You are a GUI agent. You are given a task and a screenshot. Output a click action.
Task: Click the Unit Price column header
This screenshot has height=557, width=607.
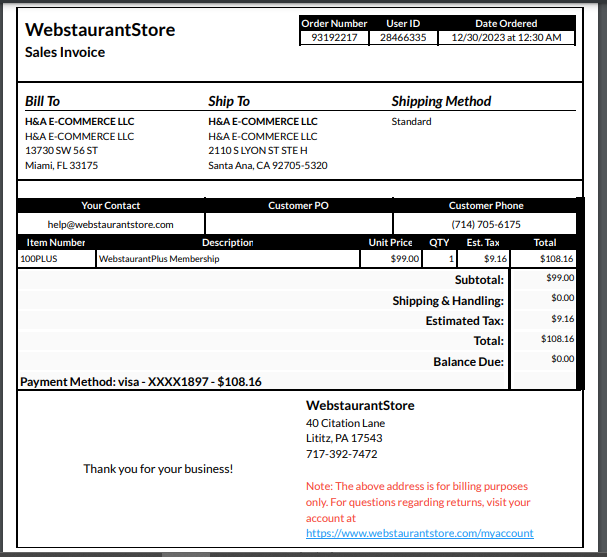coord(390,243)
